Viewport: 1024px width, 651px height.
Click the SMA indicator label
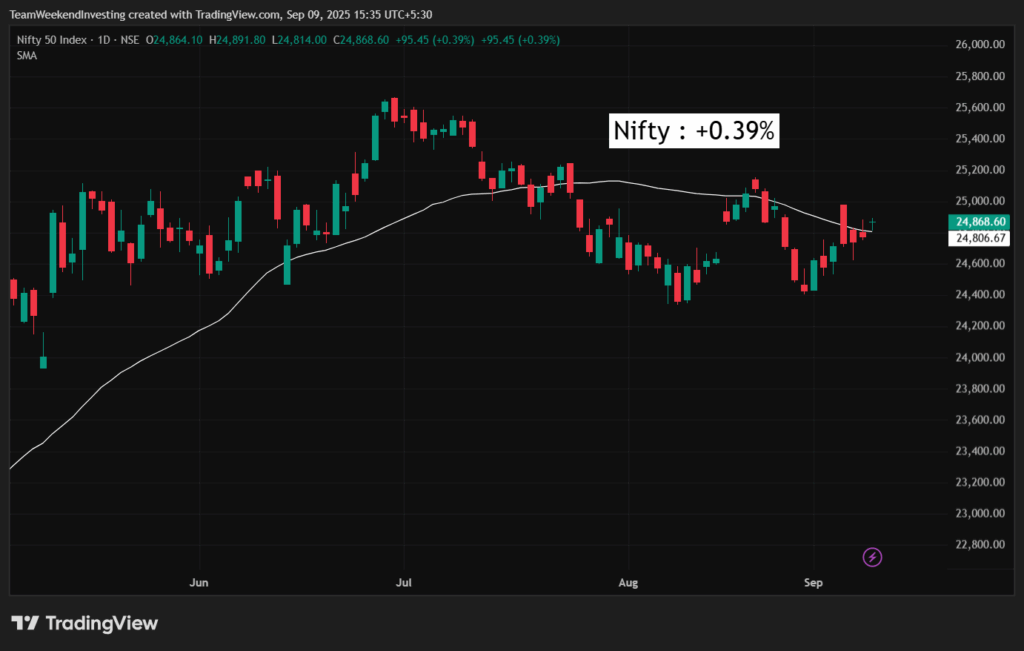pyautogui.click(x=27, y=56)
